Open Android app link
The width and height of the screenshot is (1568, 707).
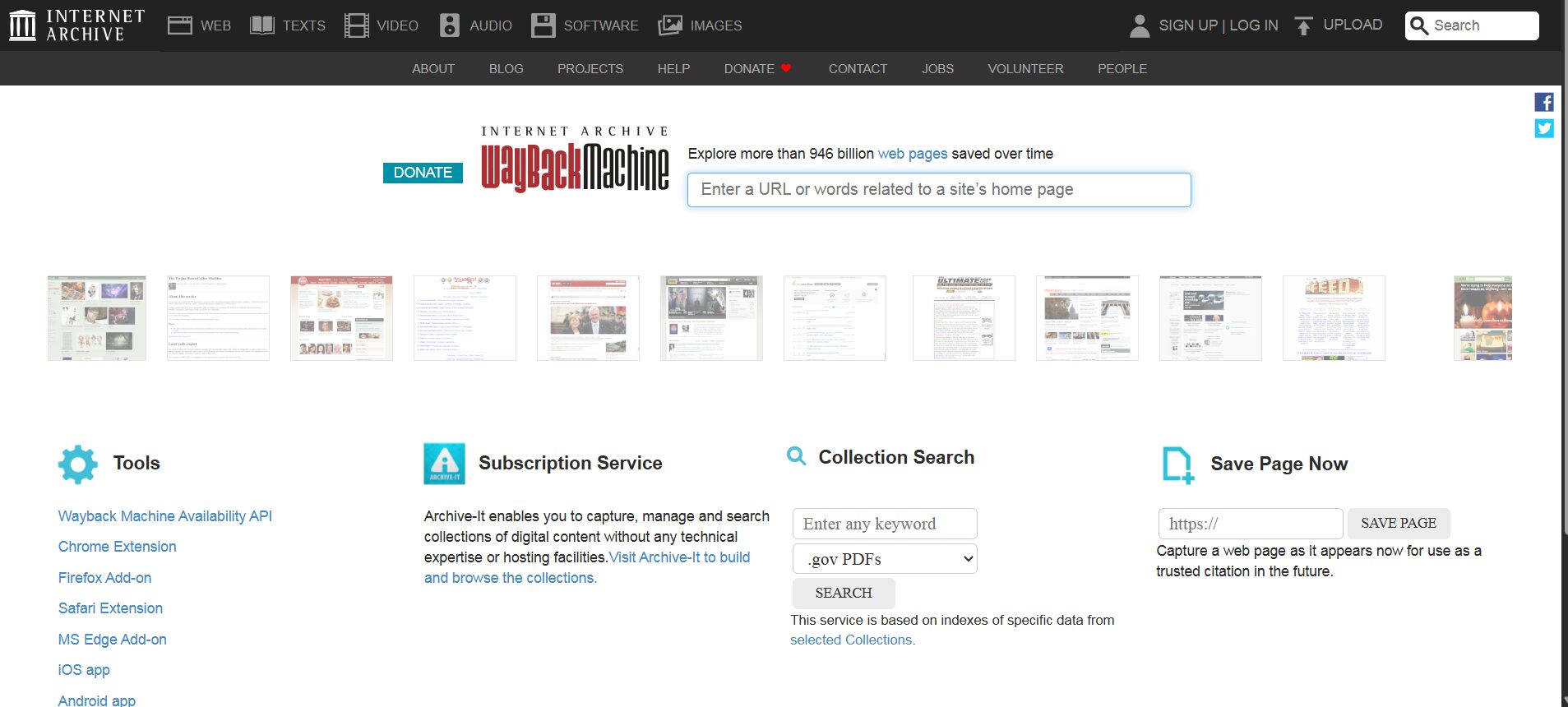click(97, 700)
